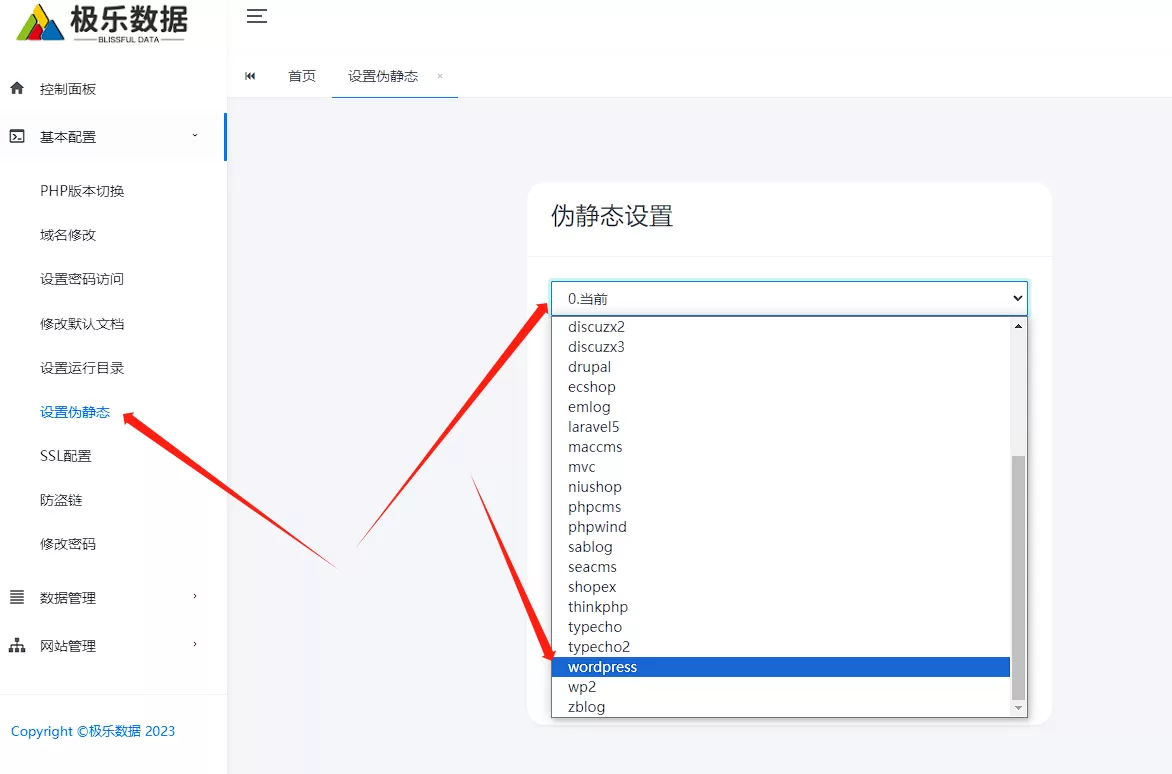Open SSL配置 page

click(66, 456)
